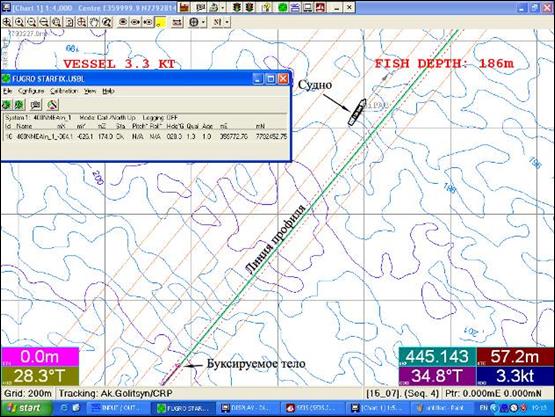Expand the printer icon dropdown arrow
555x417 pixels.
click(x=223, y=7)
